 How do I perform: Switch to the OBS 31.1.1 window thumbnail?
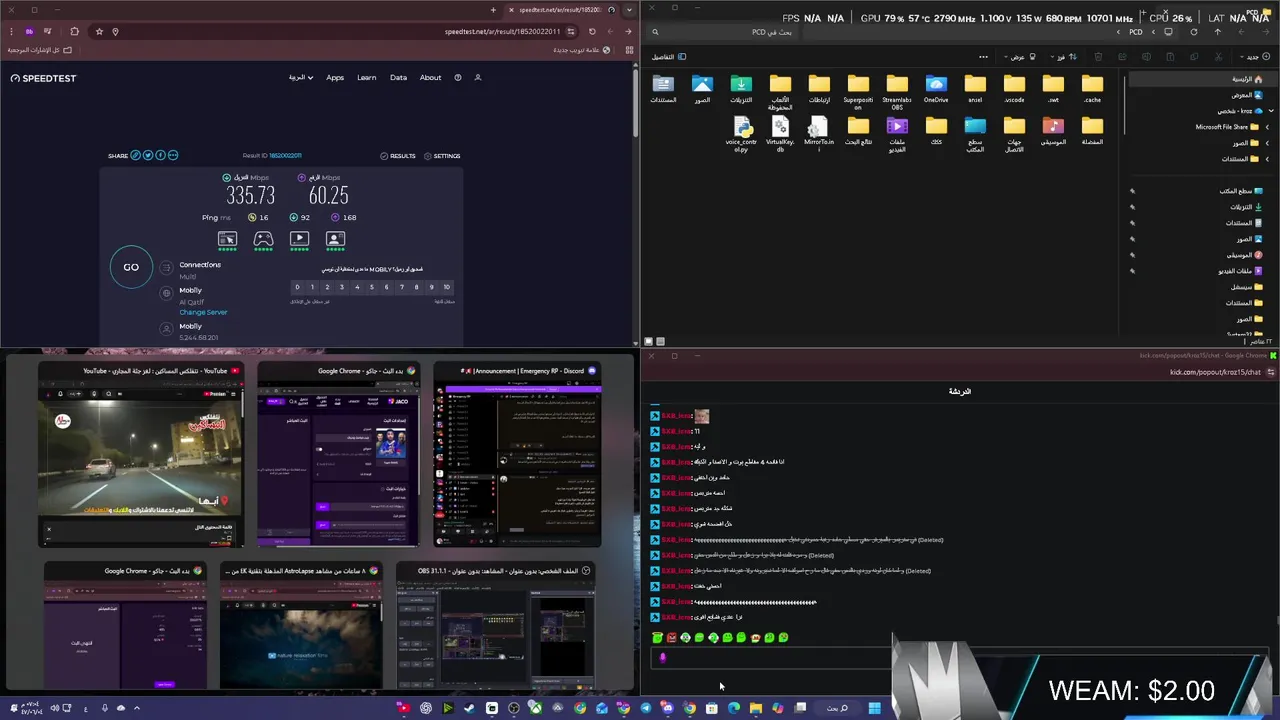[x=495, y=626]
